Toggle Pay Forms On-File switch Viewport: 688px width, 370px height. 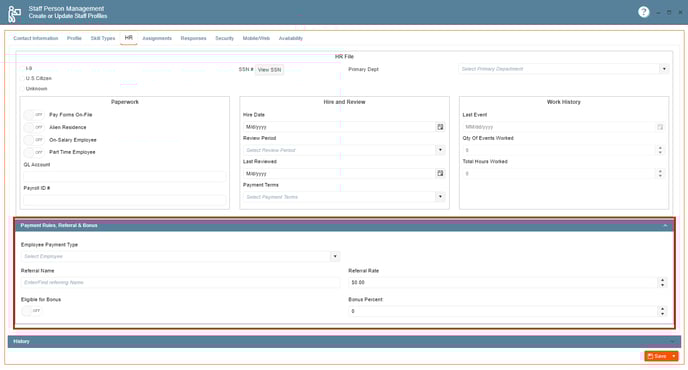pyautogui.click(x=34, y=115)
